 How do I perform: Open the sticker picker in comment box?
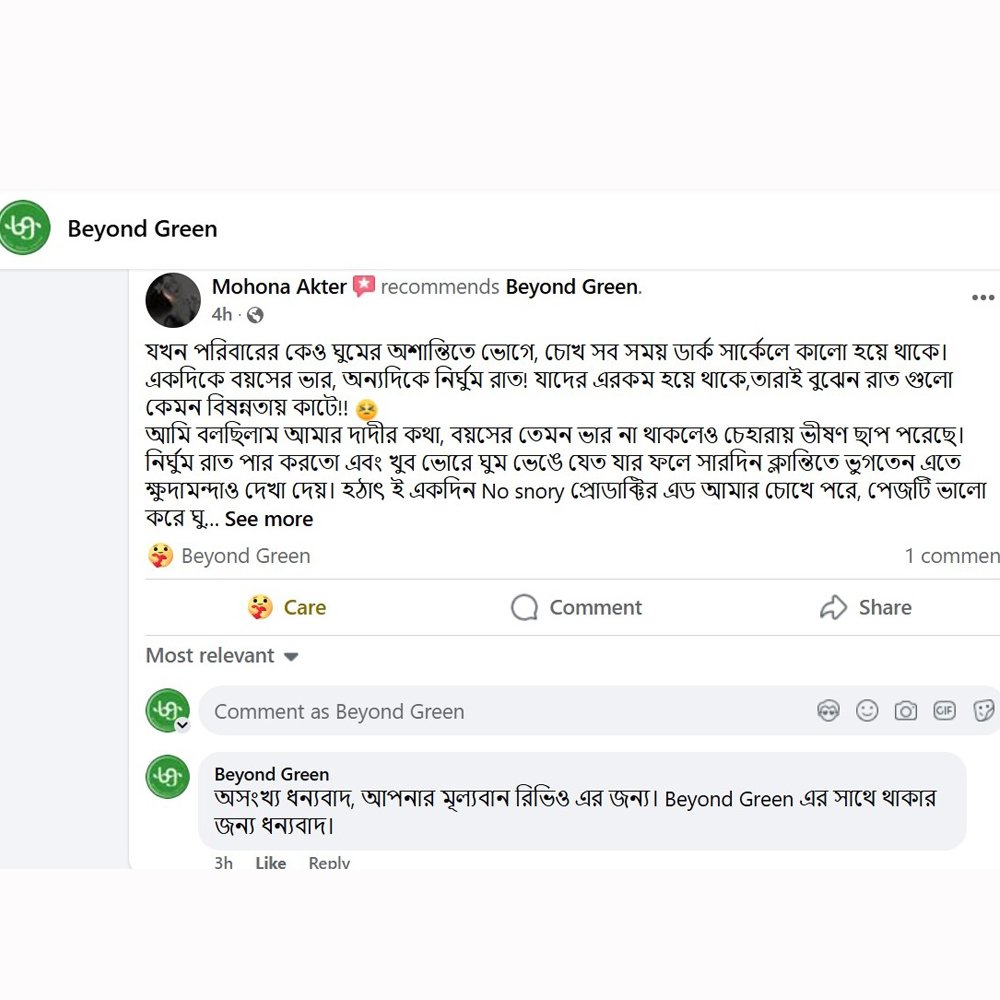point(983,711)
